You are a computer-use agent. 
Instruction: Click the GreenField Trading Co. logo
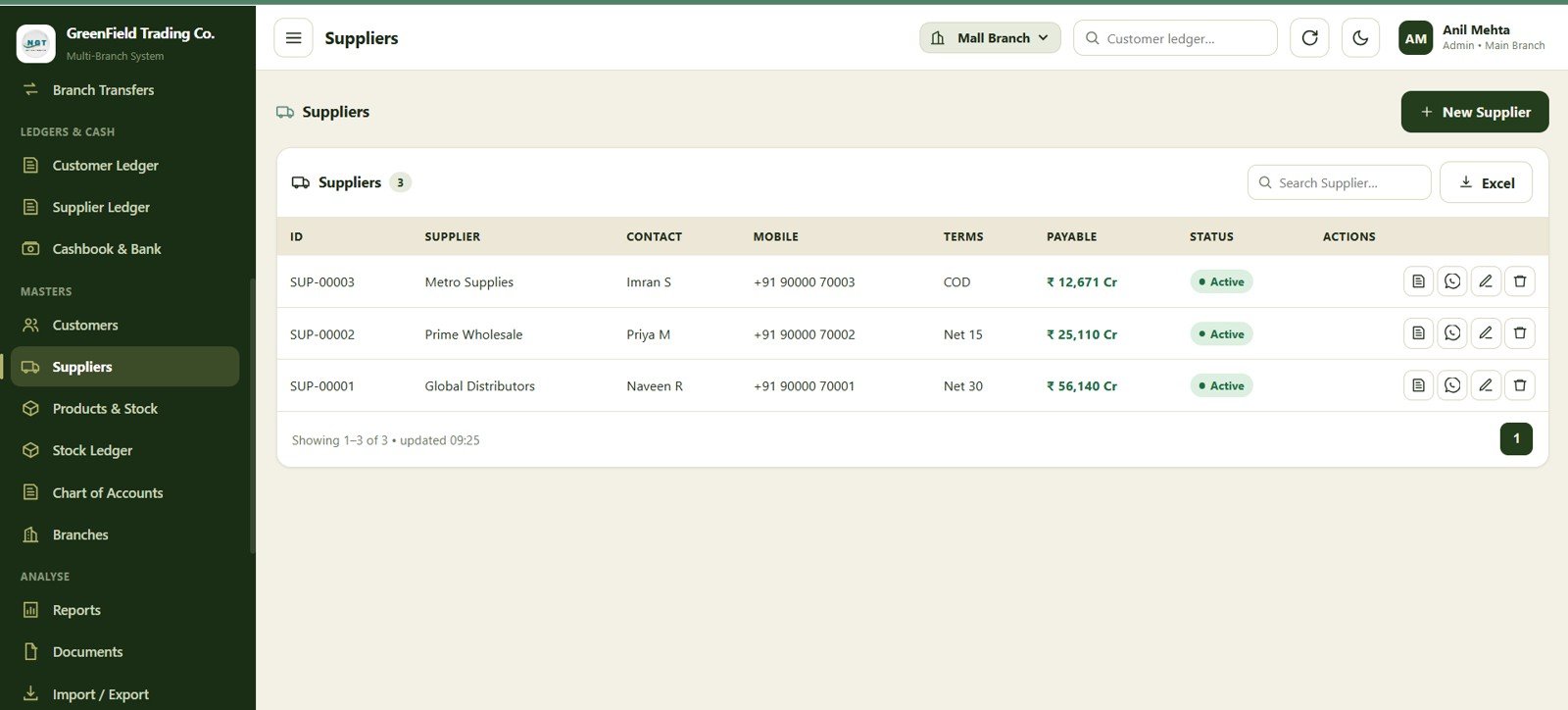[x=36, y=43]
